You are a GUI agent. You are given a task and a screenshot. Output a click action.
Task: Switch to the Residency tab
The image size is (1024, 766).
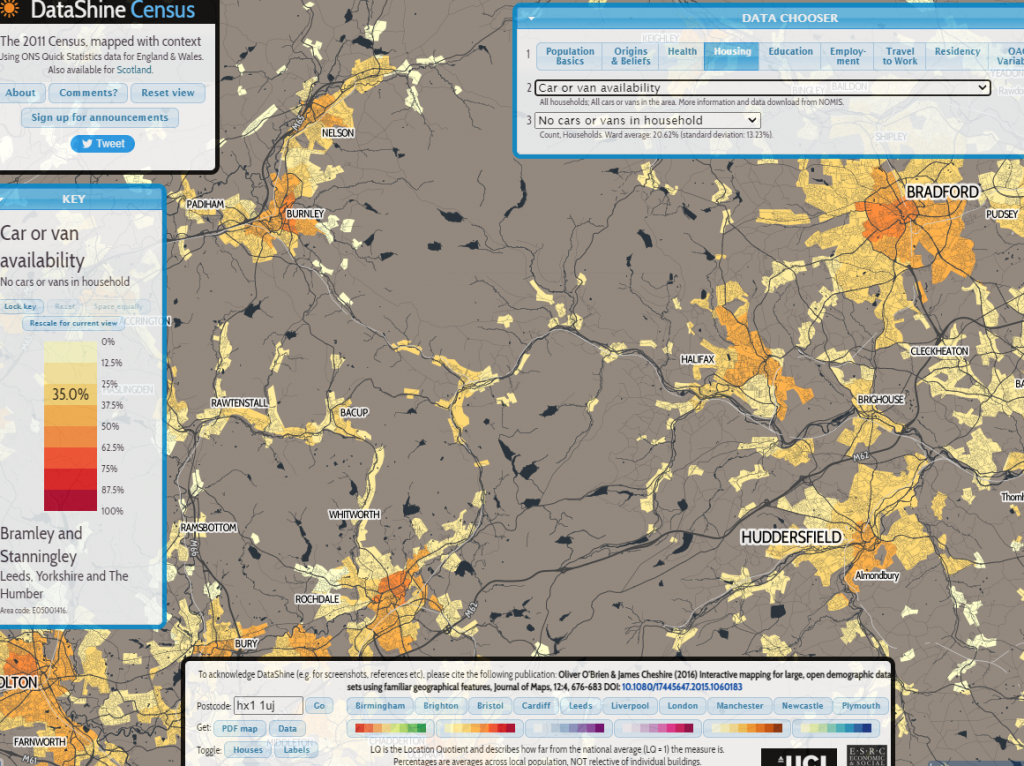pyautogui.click(x=957, y=56)
